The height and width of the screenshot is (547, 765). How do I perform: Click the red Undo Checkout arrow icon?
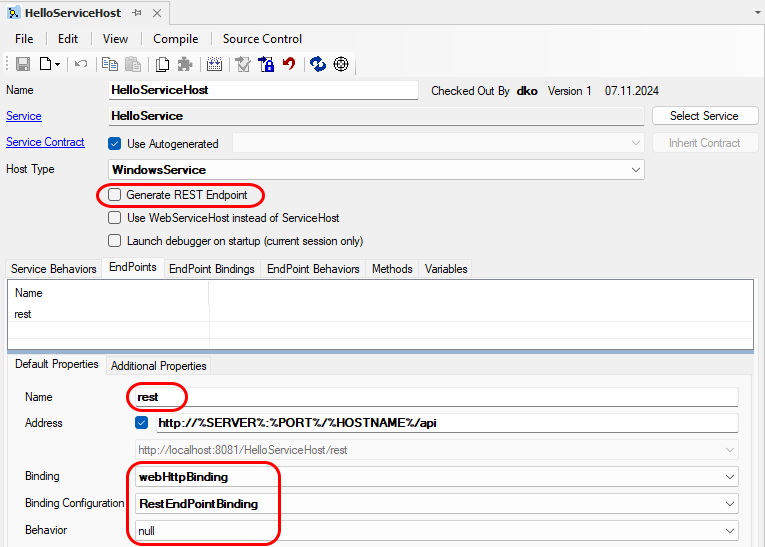click(x=289, y=63)
